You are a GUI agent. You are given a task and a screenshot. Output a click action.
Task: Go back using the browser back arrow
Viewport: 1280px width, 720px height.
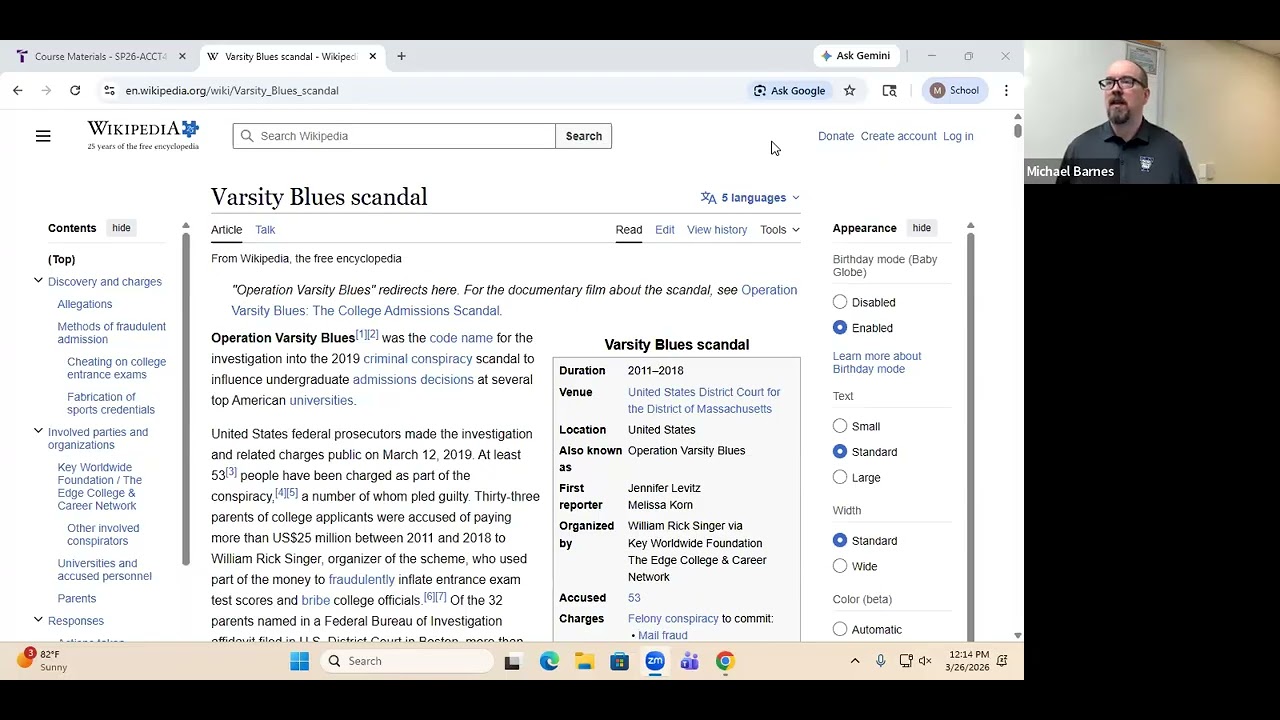click(x=17, y=90)
